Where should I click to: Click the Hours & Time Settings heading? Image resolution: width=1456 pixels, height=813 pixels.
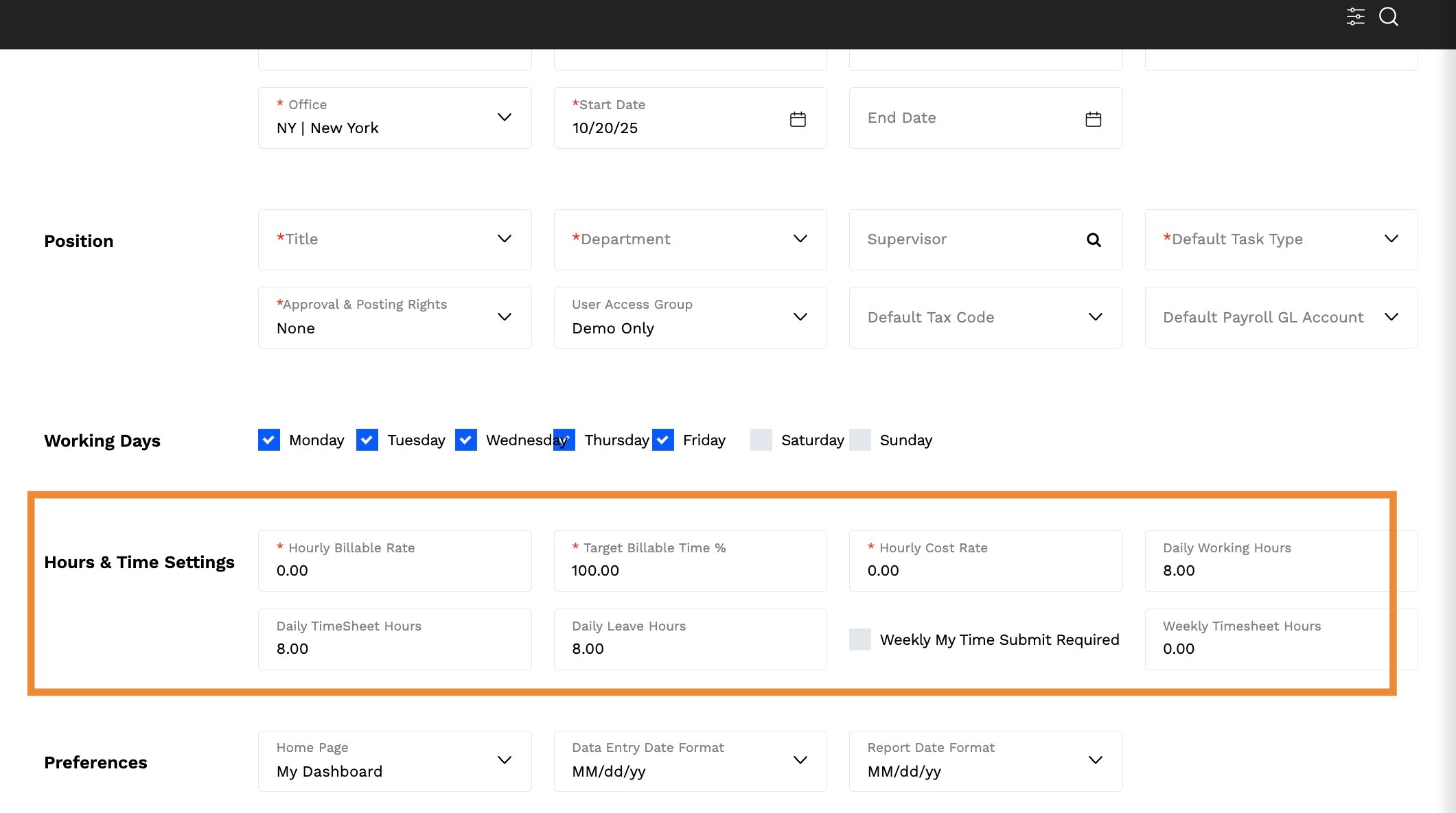[x=139, y=563]
